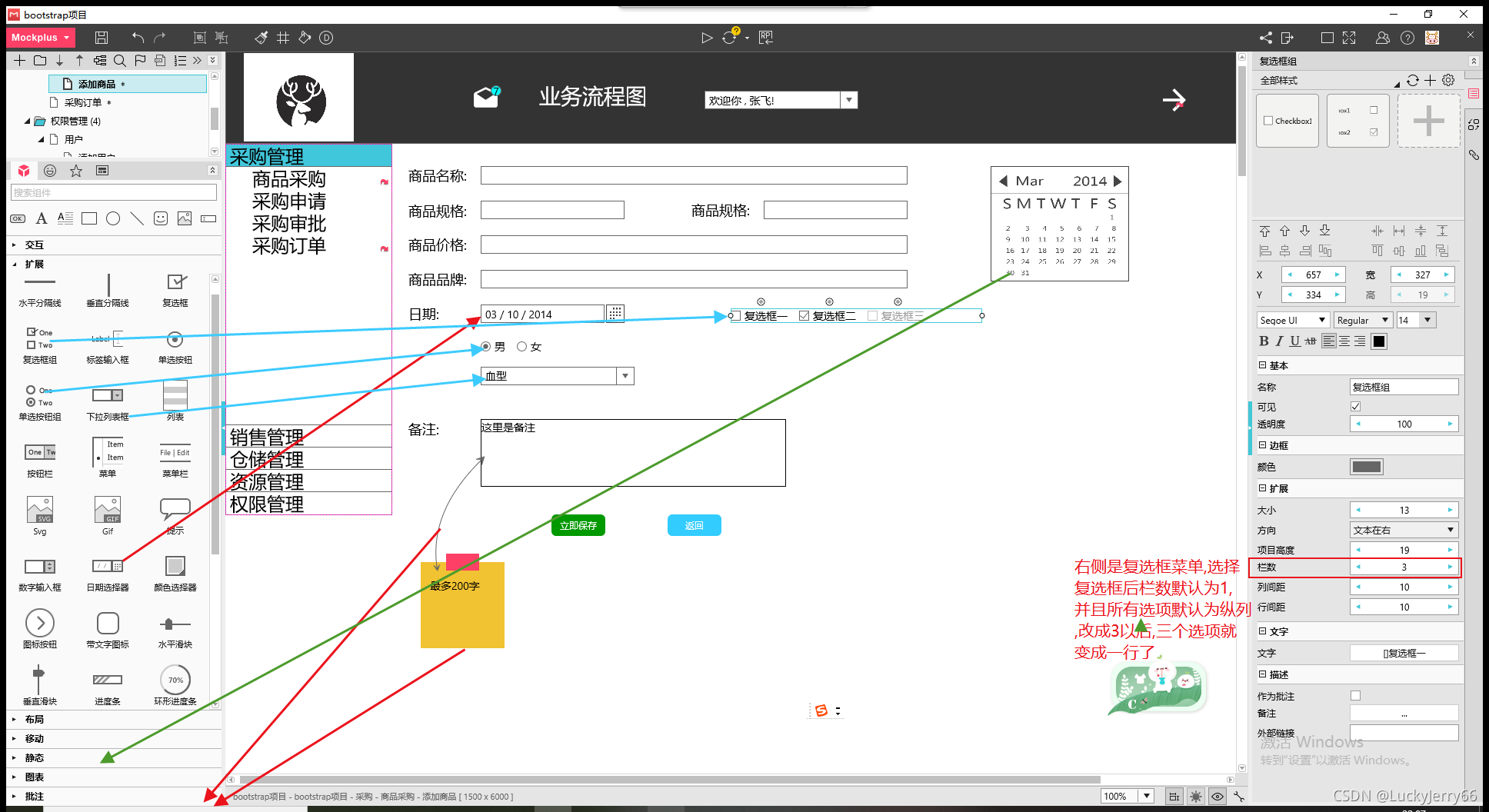Select the Text 'A' component icon
1489x812 pixels.
tap(42, 218)
